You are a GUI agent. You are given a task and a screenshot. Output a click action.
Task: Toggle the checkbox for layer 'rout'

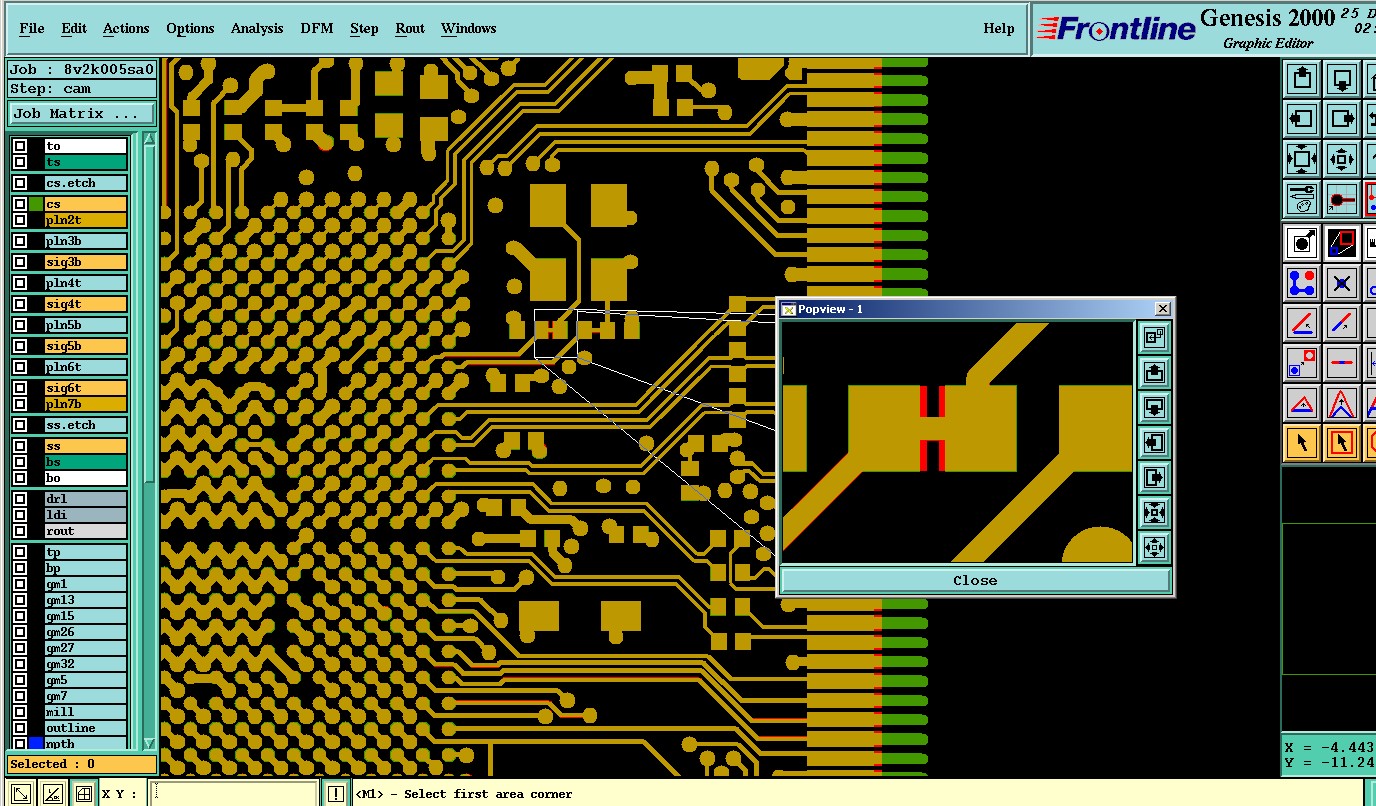coord(20,531)
